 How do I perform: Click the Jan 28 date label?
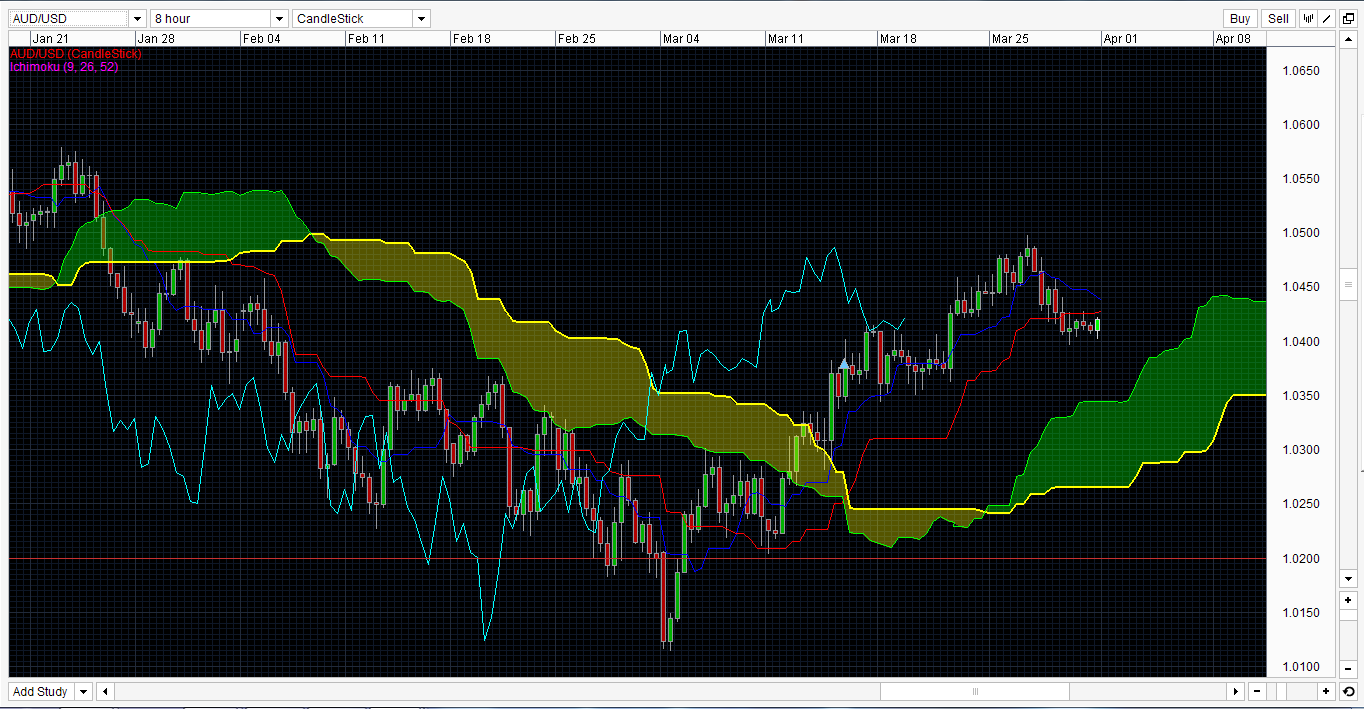pos(155,38)
